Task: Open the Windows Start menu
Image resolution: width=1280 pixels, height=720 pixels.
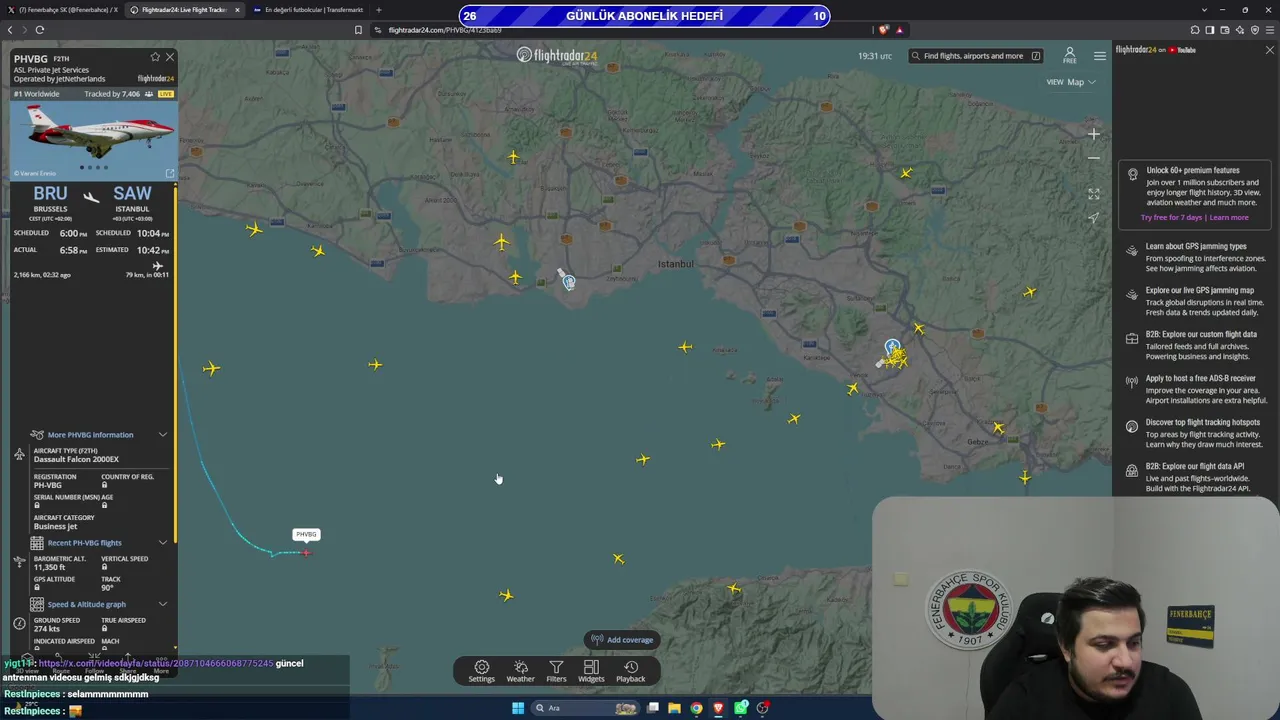Action: click(518, 708)
